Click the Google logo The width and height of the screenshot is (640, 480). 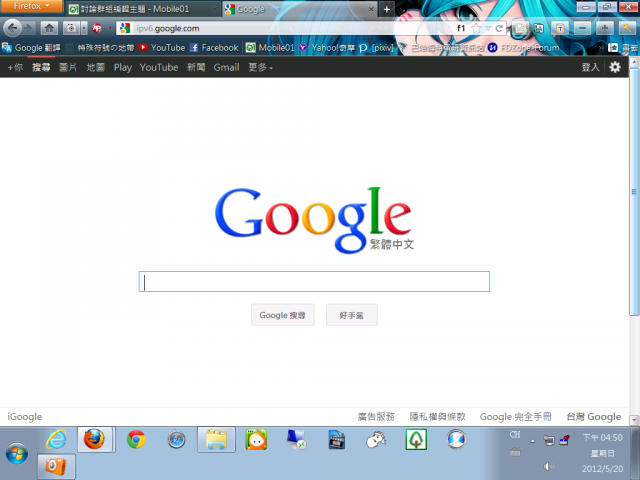(x=314, y=220)
